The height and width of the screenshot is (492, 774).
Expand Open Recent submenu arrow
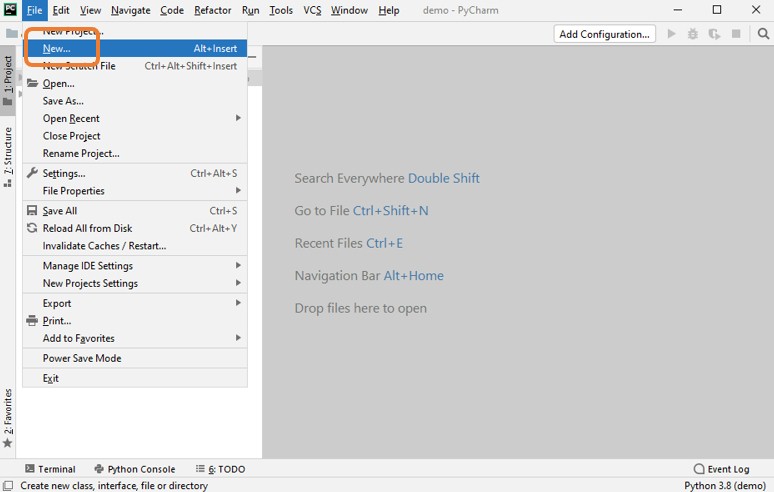pyautogui.click(x=238, y=118)
